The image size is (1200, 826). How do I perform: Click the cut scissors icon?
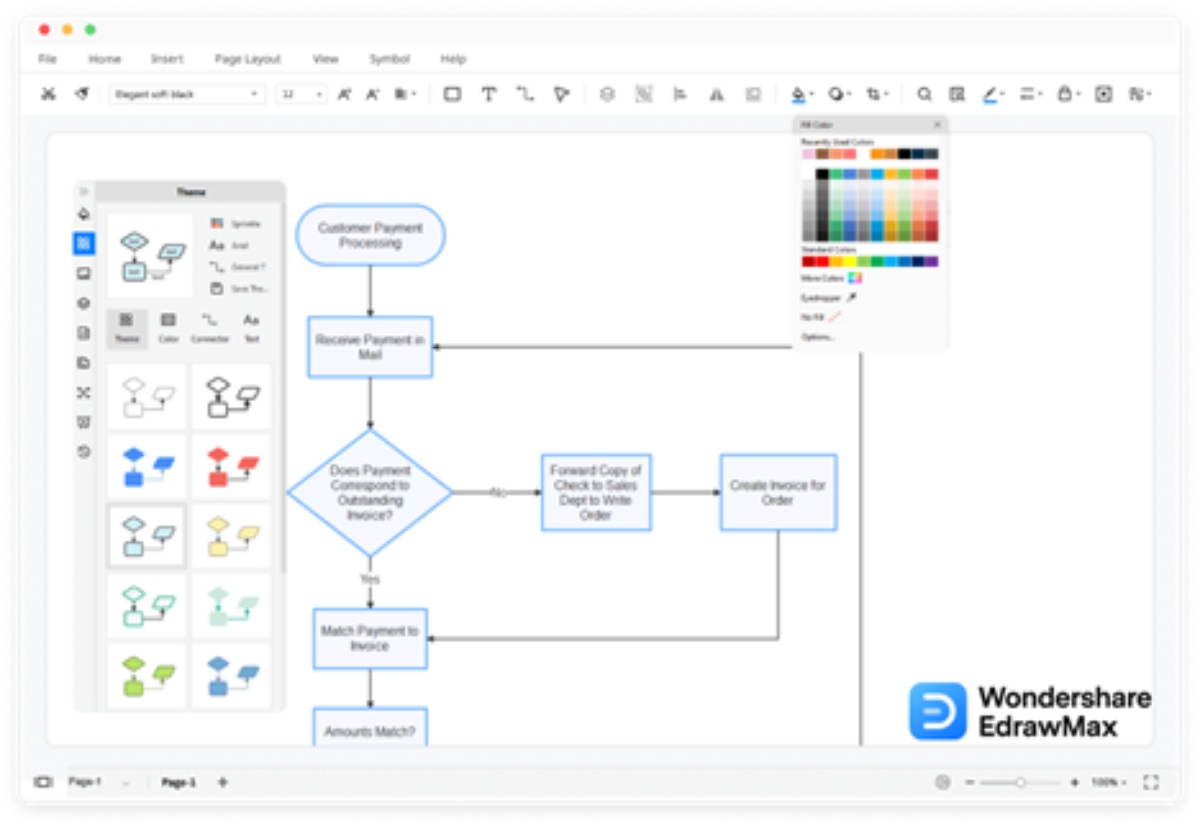point(47,94)
